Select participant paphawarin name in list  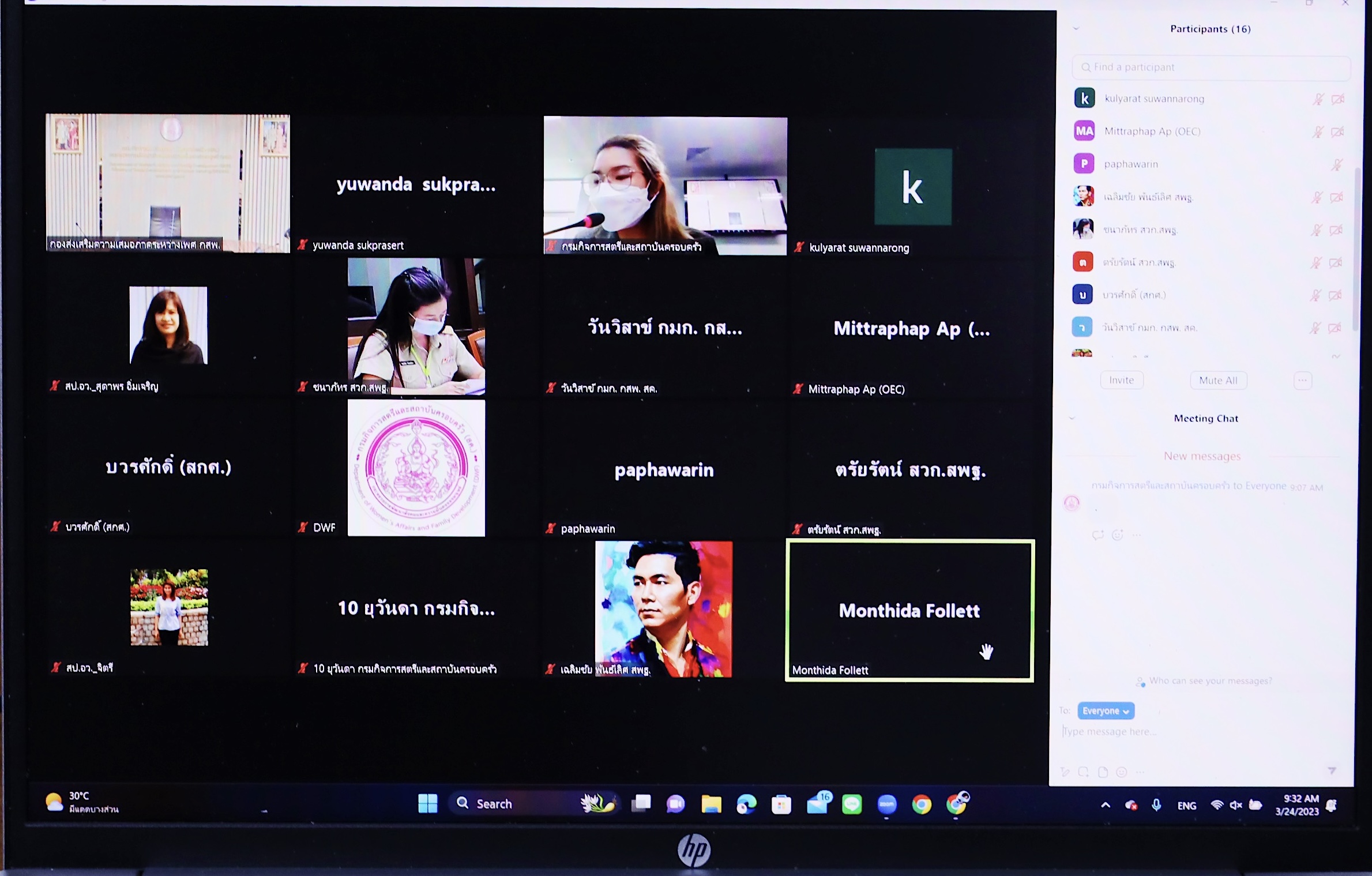tap(1131, 164)
